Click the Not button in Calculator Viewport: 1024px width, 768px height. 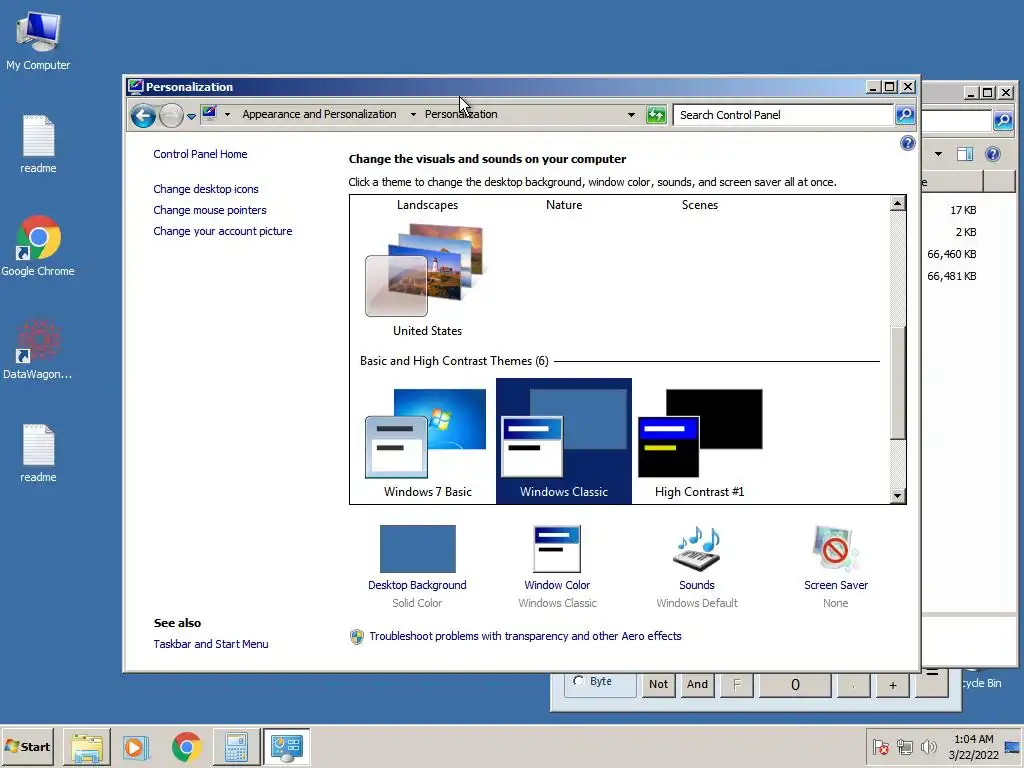(x=658, y=684)
